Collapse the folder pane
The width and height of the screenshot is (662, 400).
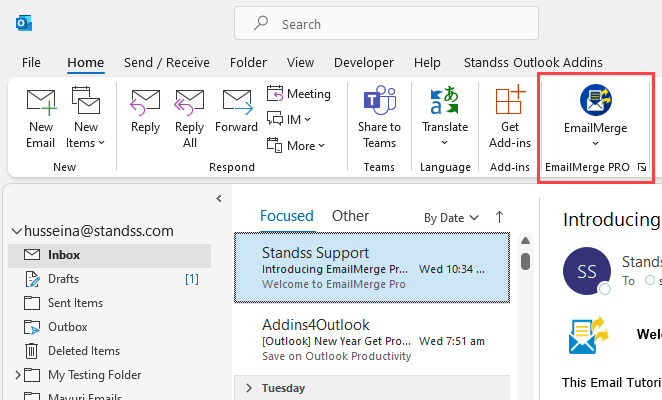coord(219,199)
